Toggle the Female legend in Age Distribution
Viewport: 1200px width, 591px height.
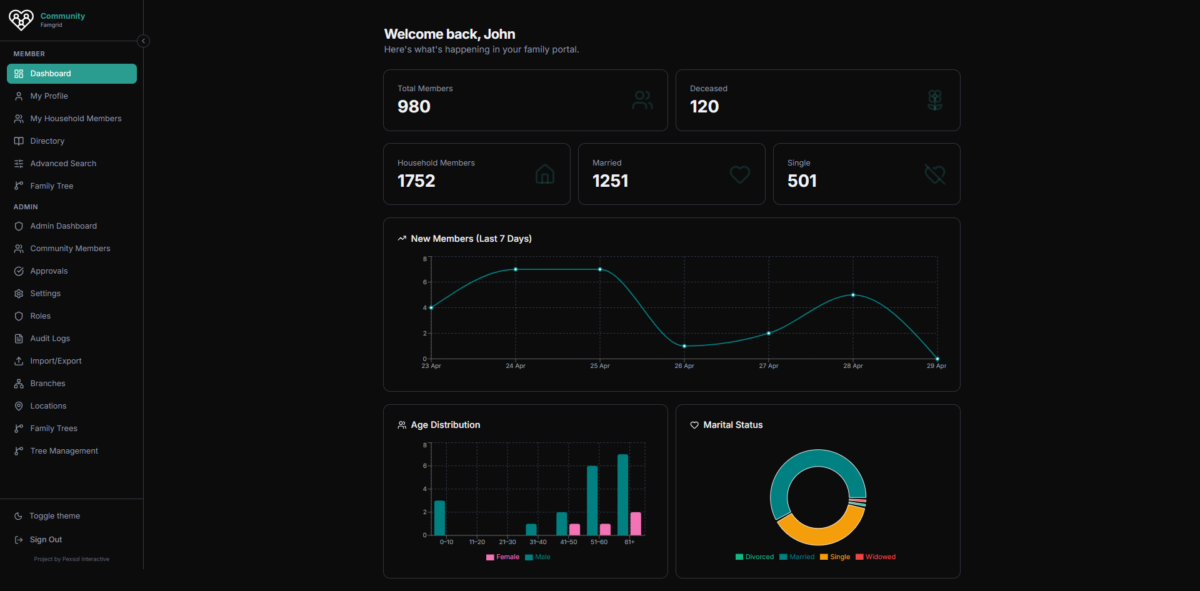pos(503,557)
